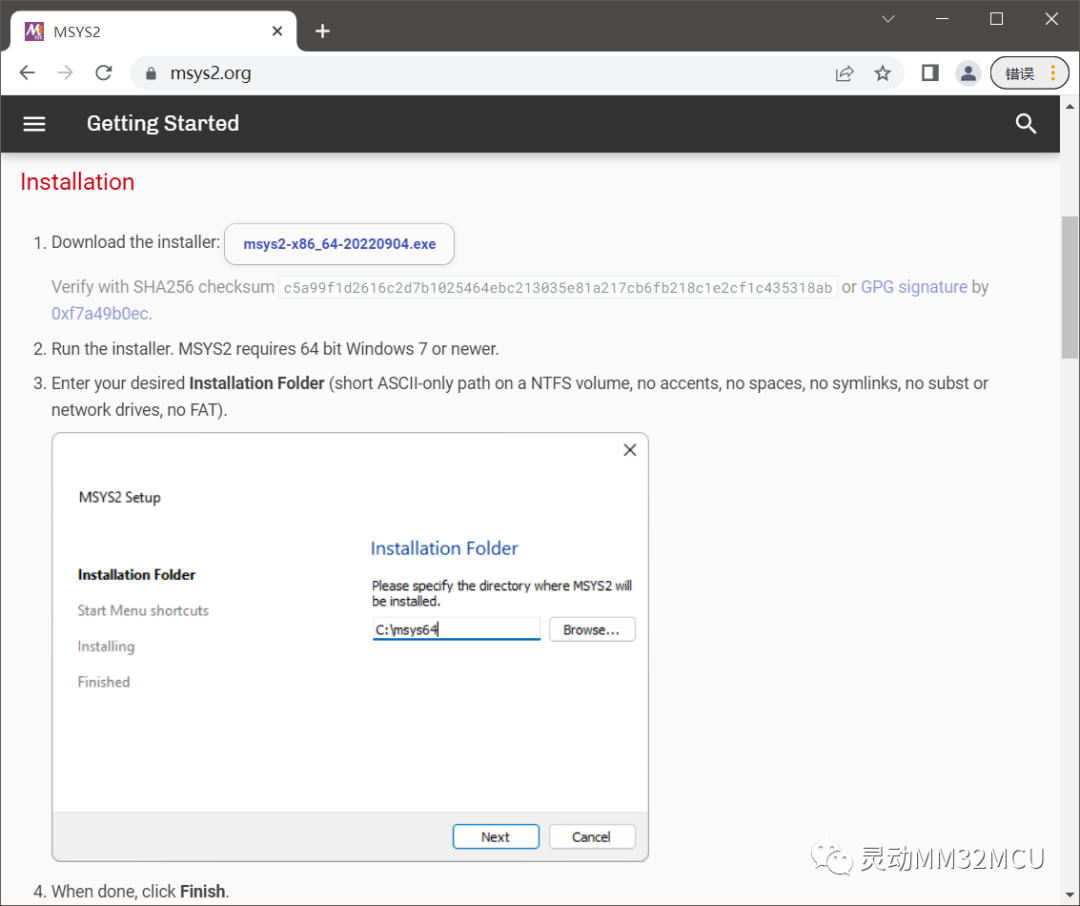The image size is (1080, 906).
Task: Reload the page with the refresh icon
Action: tap(103, 73)
